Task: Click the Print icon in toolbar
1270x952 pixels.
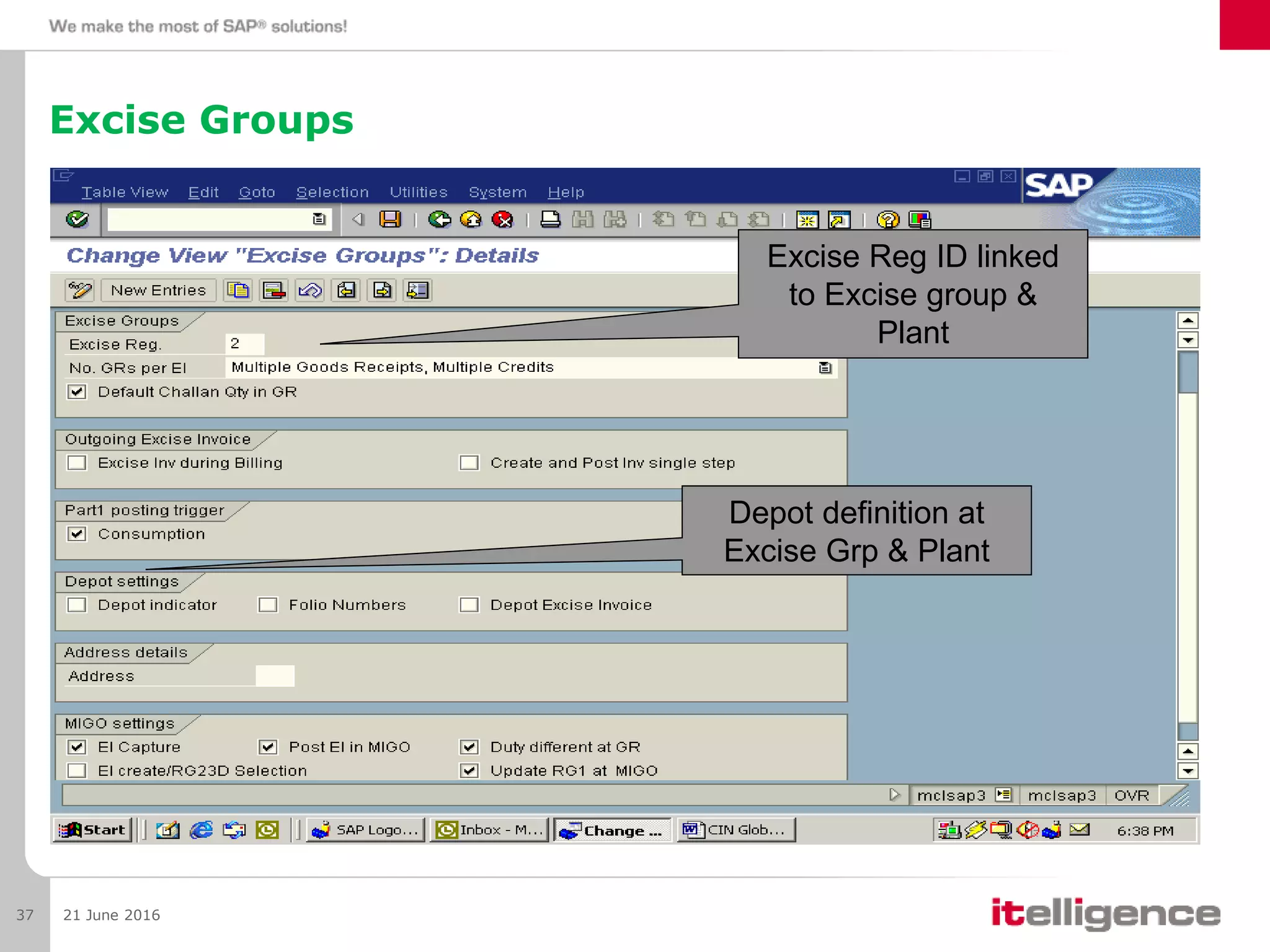Action: (x=550, y=219)
